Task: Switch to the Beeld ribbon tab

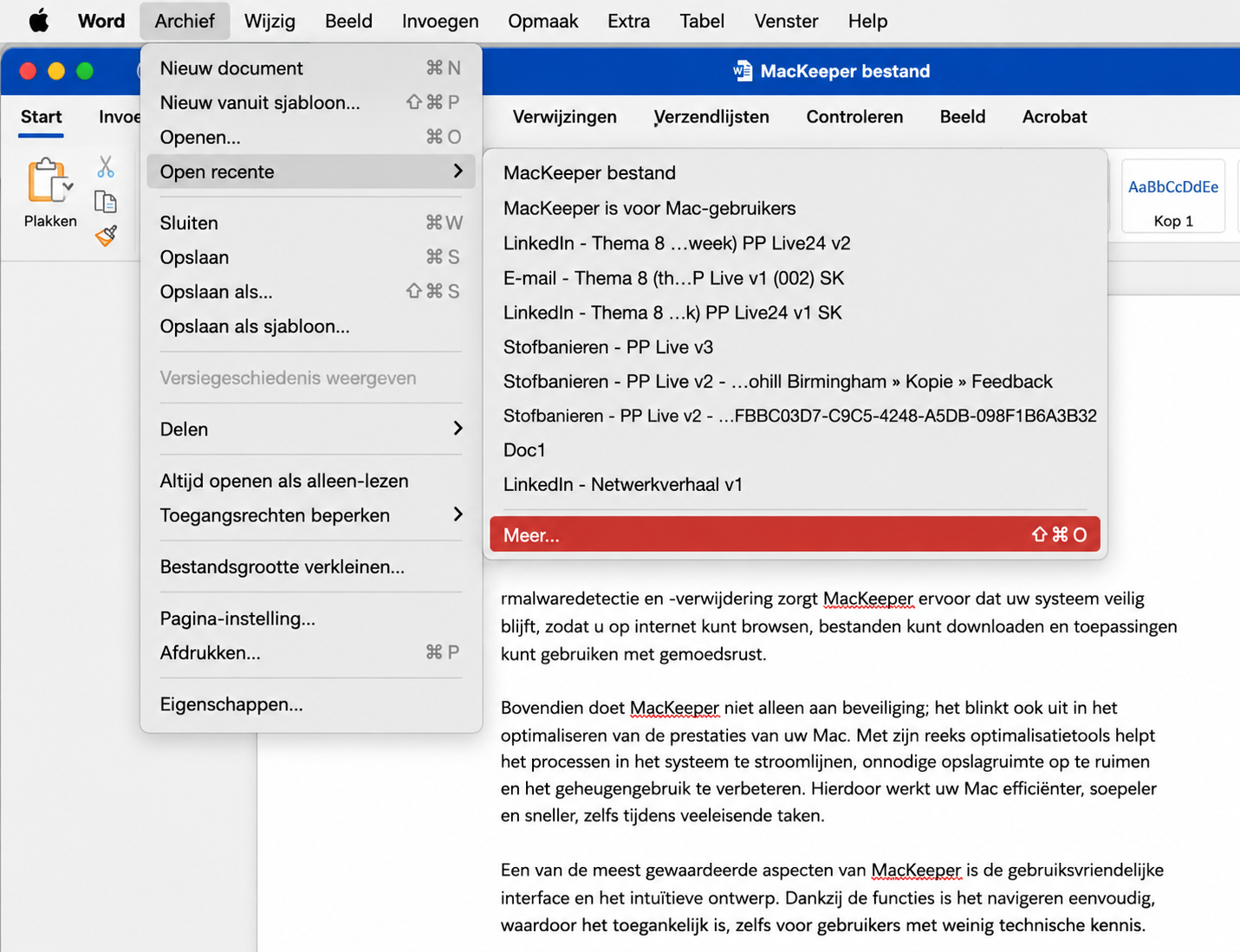Action: pyautogui.click(x=963, y=117)
